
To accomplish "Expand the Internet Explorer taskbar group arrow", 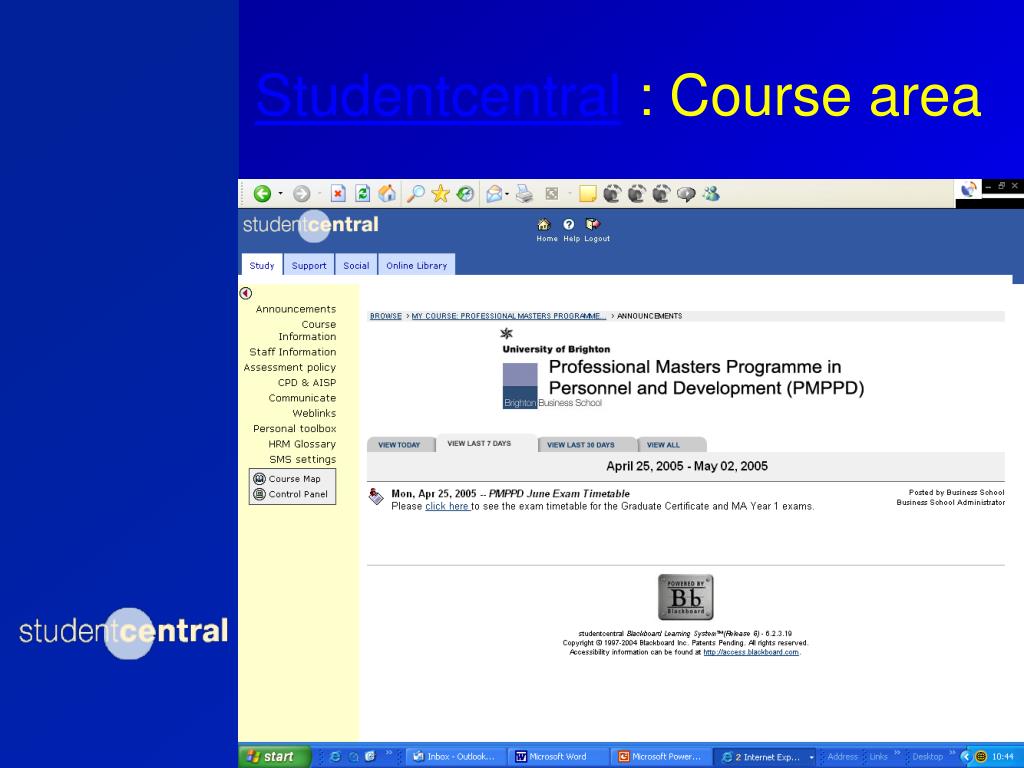I will (x=812, y=758).
